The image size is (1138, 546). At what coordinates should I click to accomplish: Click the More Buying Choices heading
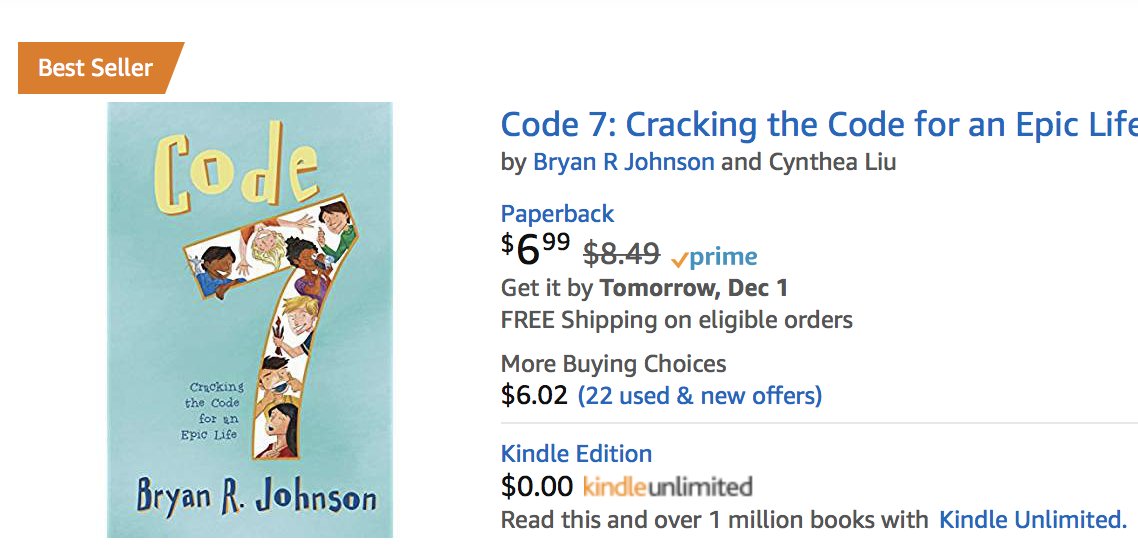pos(613,363)
